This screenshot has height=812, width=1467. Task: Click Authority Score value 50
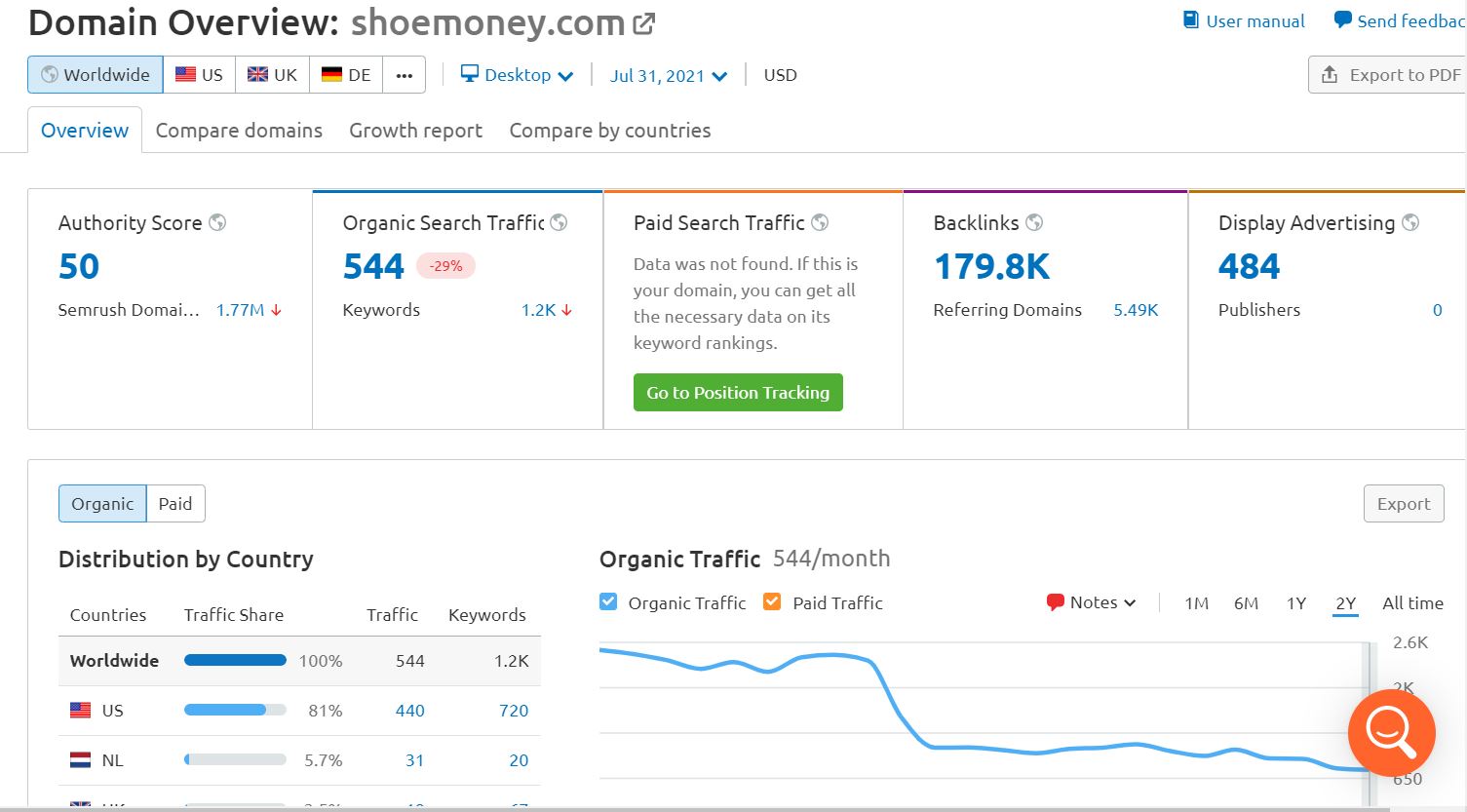point(79,266)
